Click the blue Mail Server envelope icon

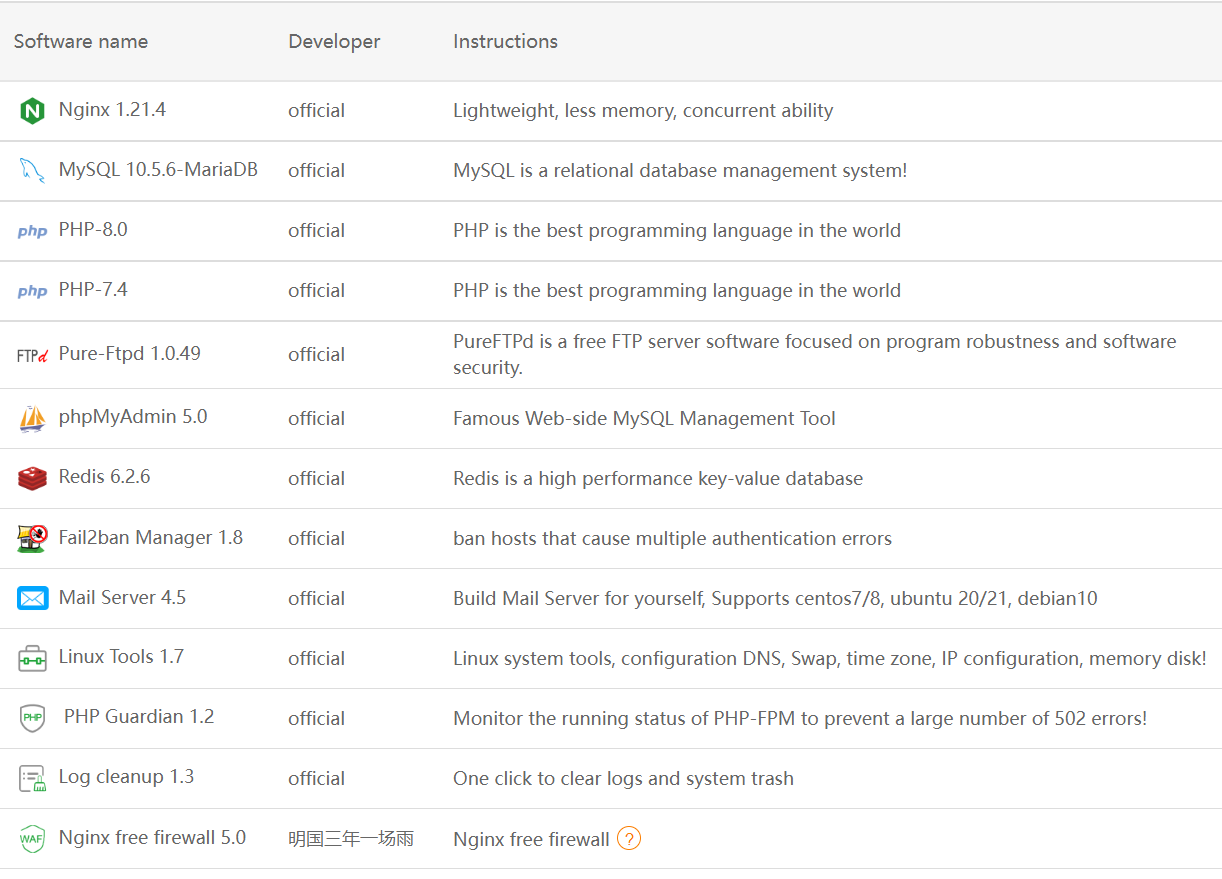click(32, 598)
